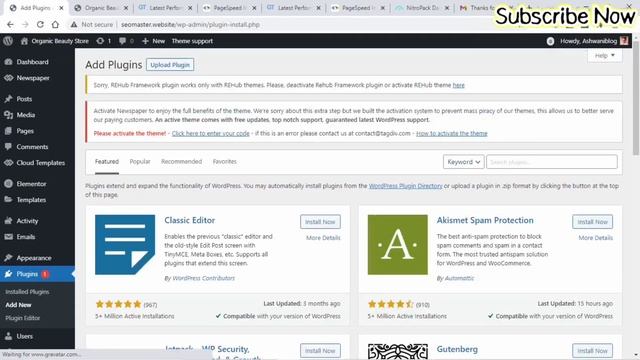Switch to Featured tab
The height and width of the screenshot is (360, 640).
tap(107, 162)
